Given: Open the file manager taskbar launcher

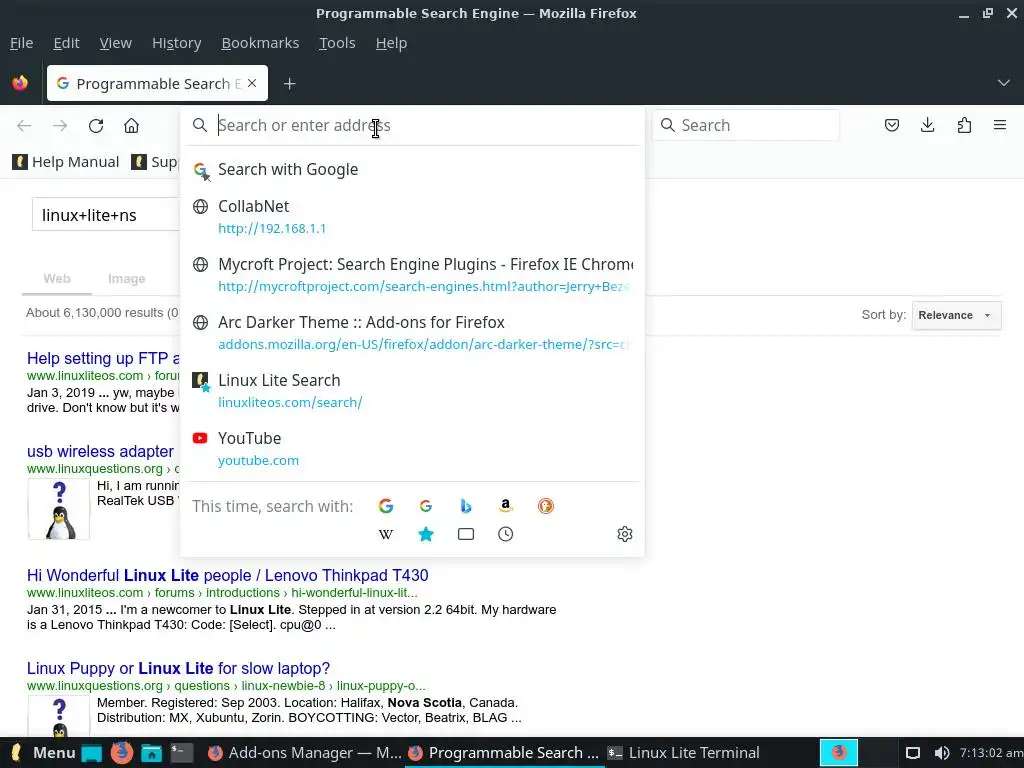Looking at the screenshot, I should tap(152, 753).
